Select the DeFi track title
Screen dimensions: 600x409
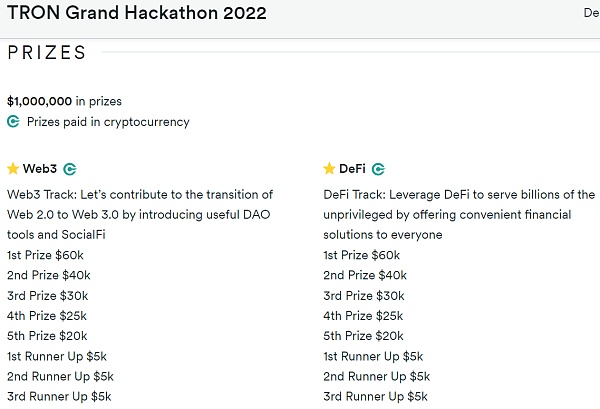click(x=352, y=169)
